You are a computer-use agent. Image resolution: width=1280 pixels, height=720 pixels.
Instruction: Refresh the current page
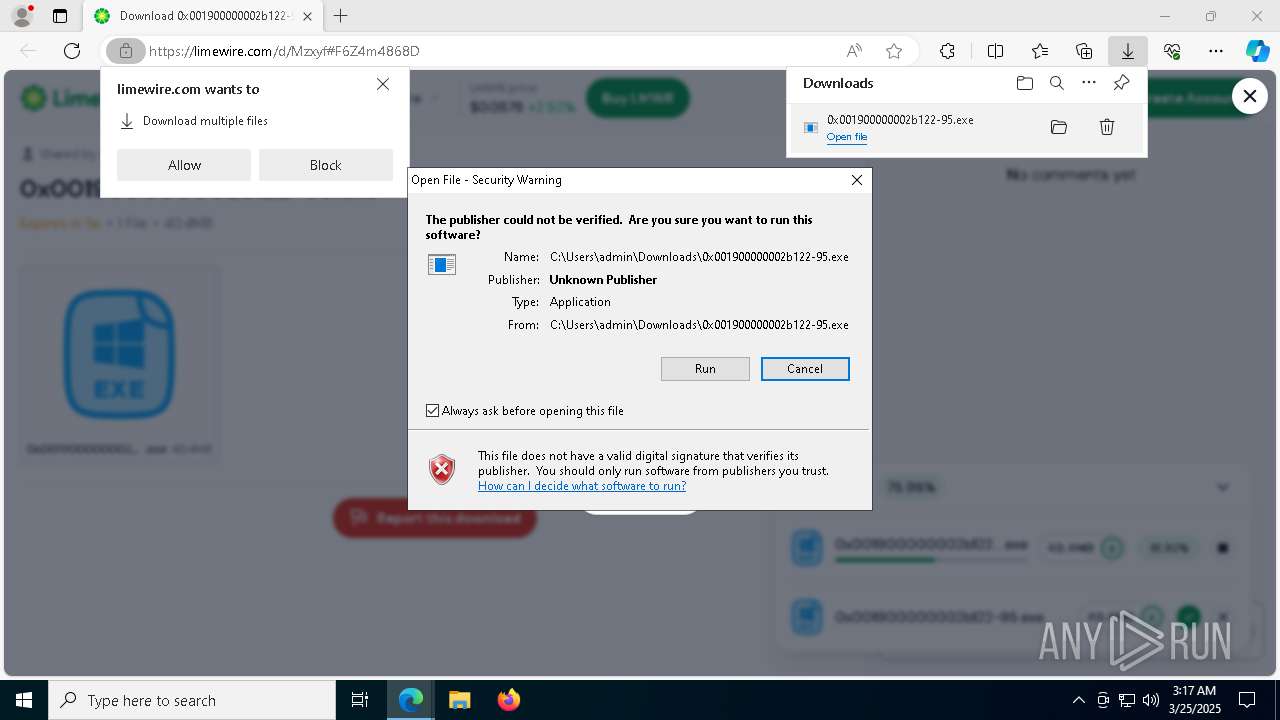coord(72,51)
